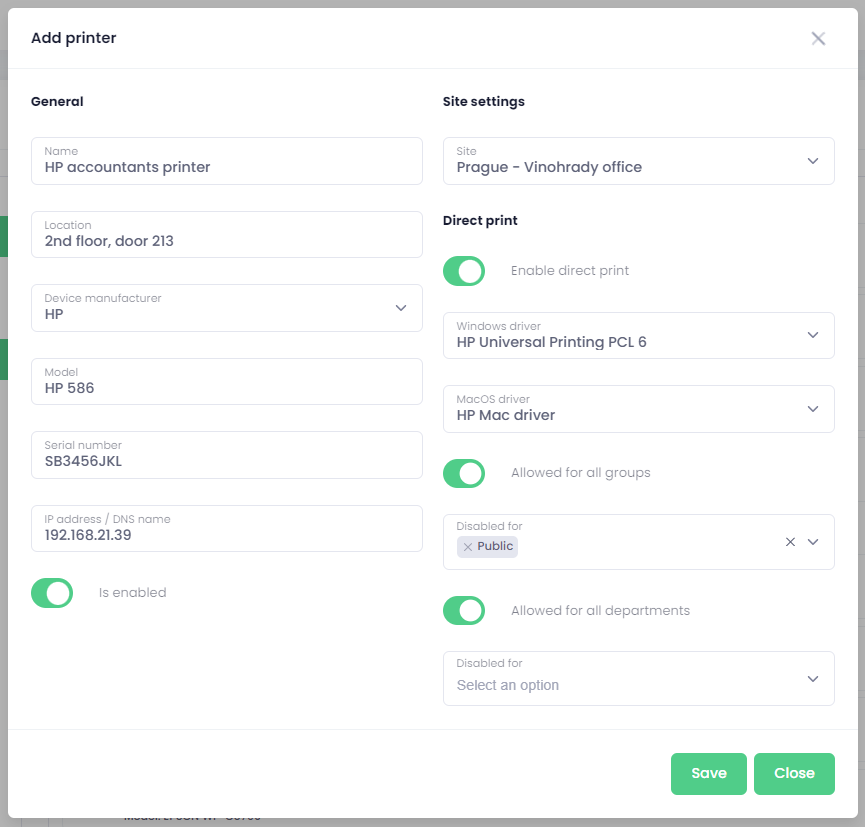Open the Device manufacturer dropdown
Image resolution: width=865 pixels, height=827 pixels.
click(227, 308)
